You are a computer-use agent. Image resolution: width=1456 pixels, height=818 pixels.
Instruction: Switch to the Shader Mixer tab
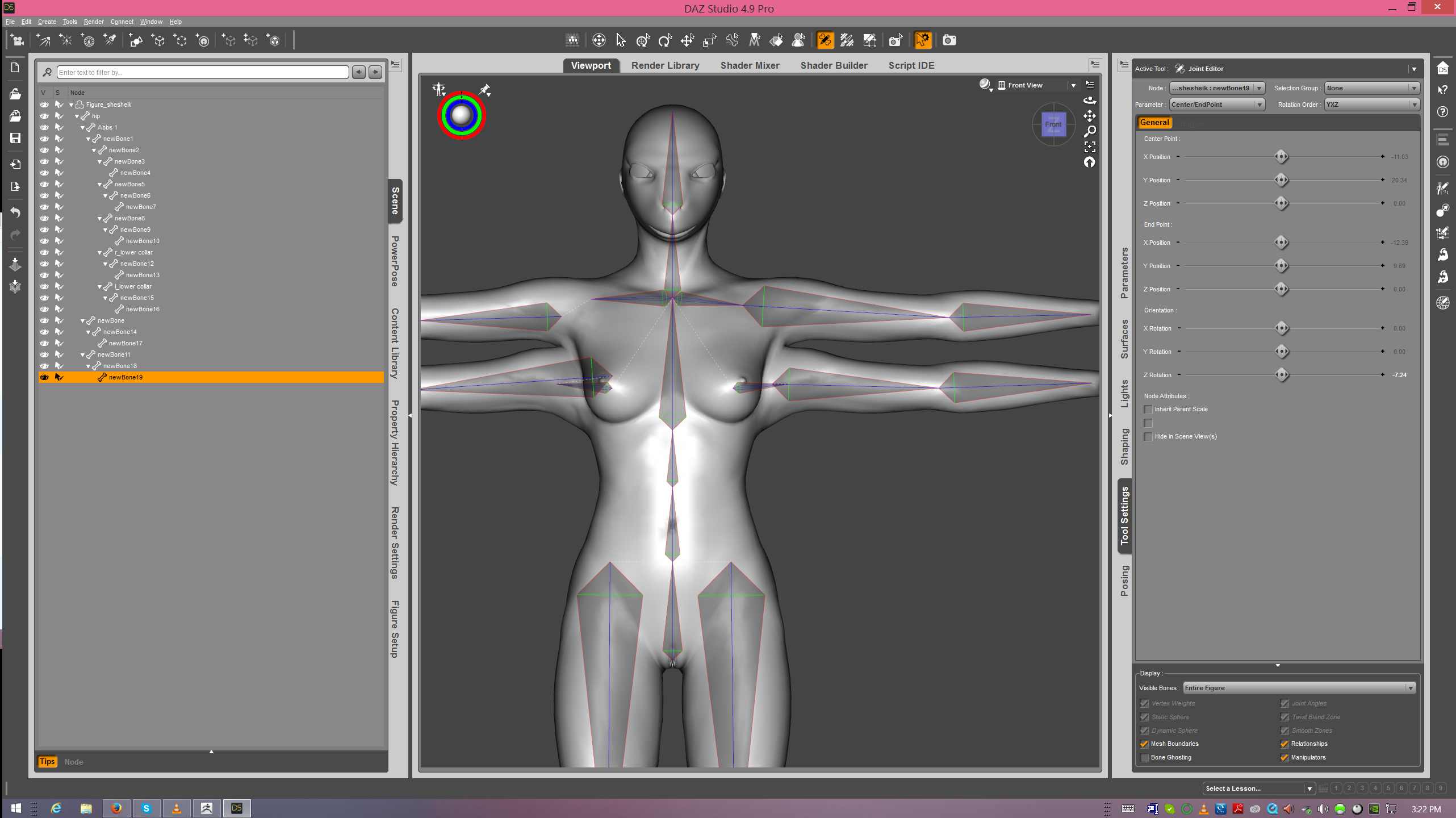click(750, 65)
